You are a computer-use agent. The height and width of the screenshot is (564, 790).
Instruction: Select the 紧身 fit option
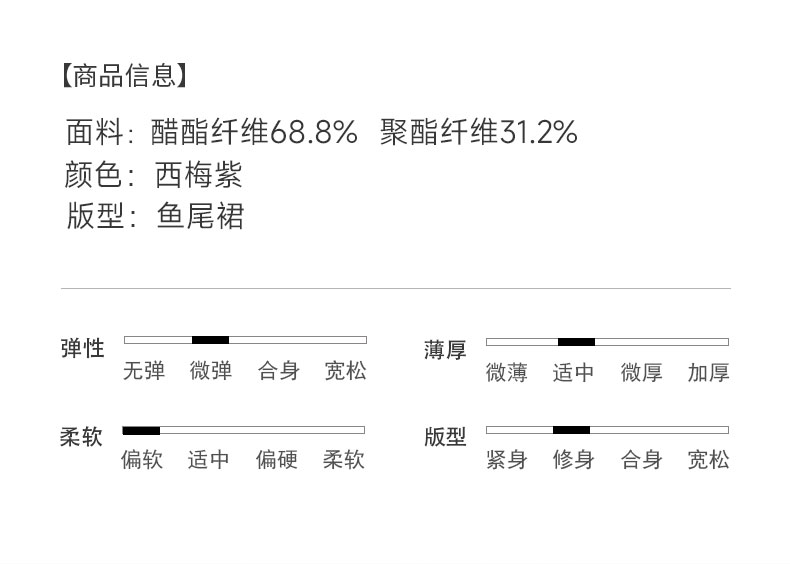point(506,460)
